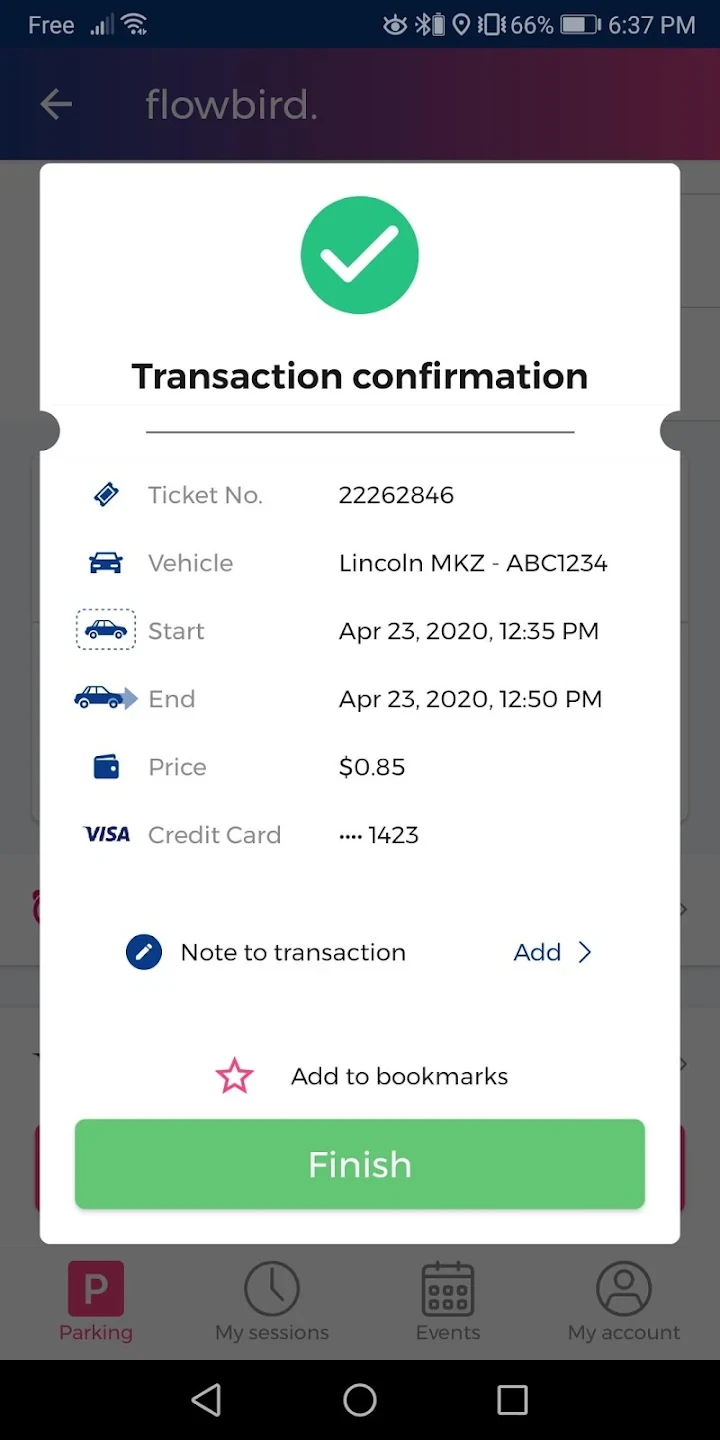Tap the parking start car icon

(x=106, y=631)
